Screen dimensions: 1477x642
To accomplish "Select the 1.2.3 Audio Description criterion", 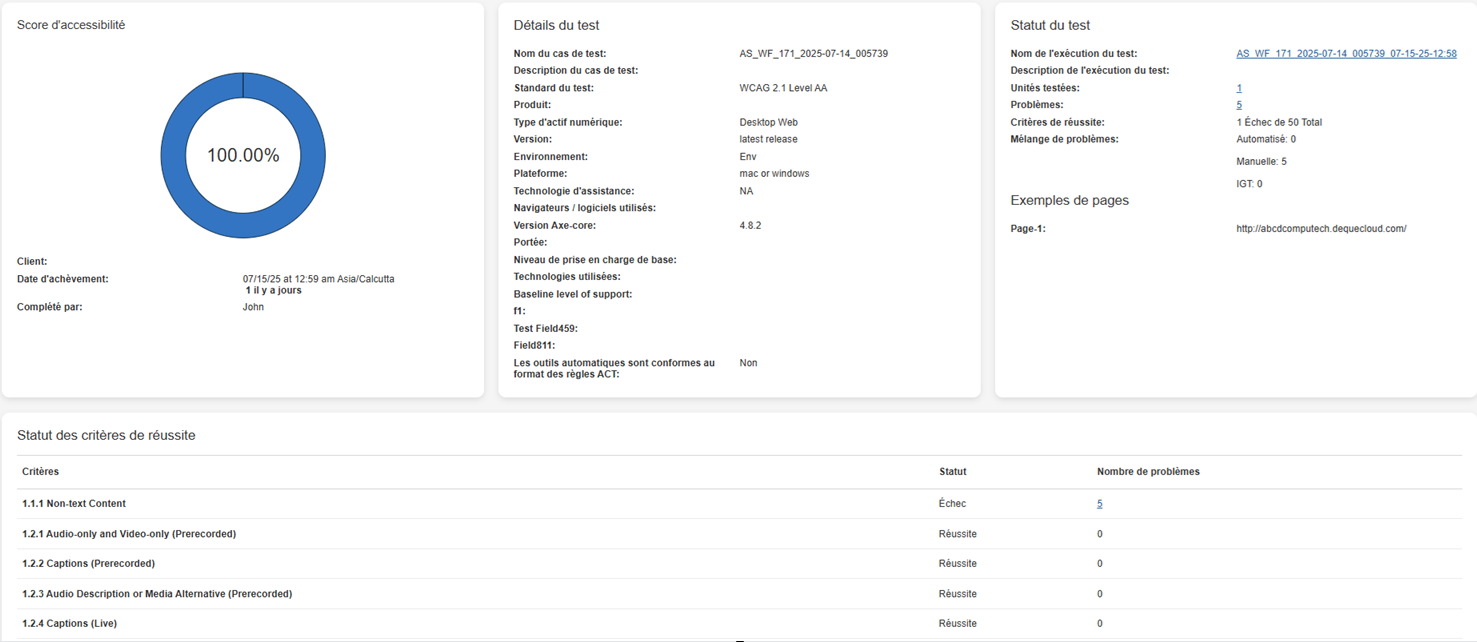I will pyautogui.click(x=157, y=594).
